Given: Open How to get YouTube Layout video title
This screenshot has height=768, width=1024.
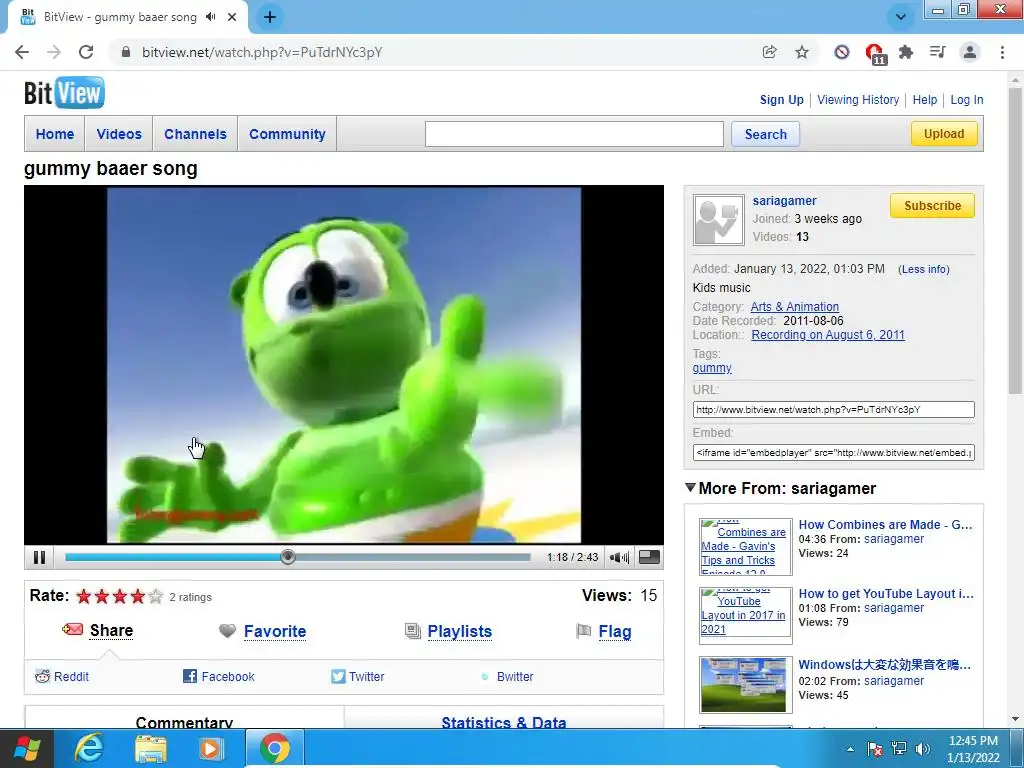Looking at the screenshot, I should tap(886, 594).
